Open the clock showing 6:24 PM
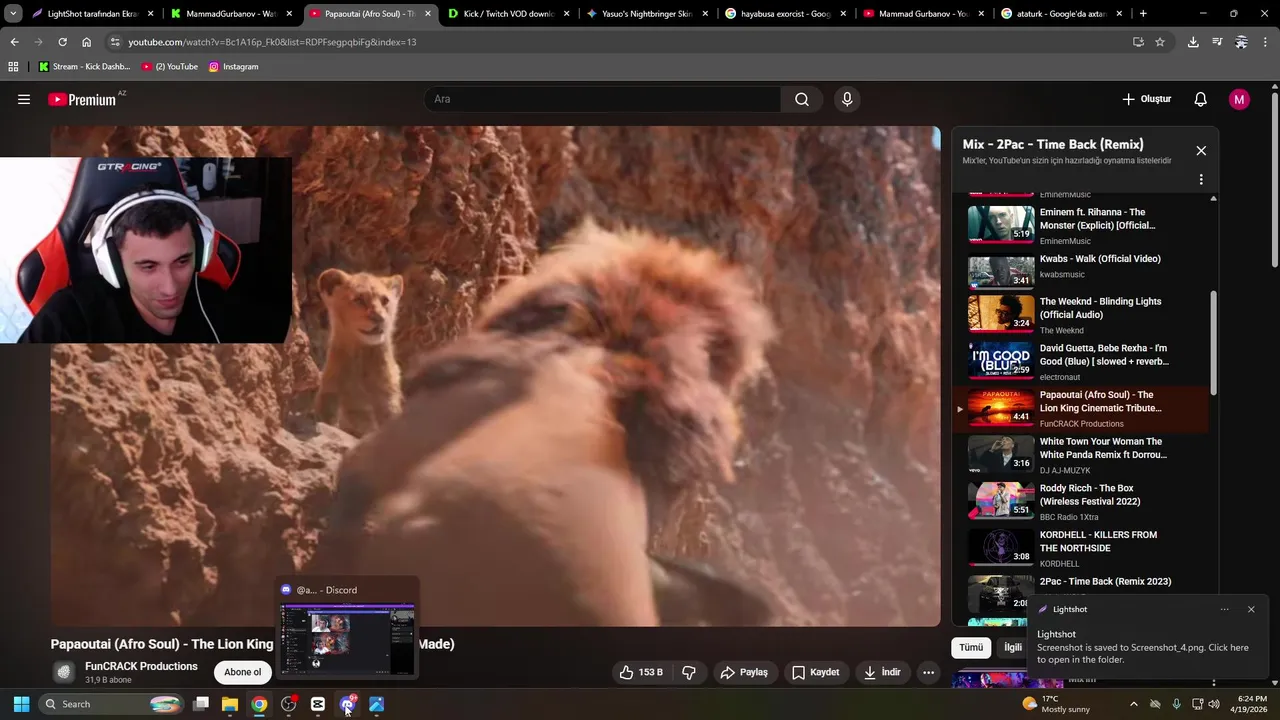 click(1252, 704)
